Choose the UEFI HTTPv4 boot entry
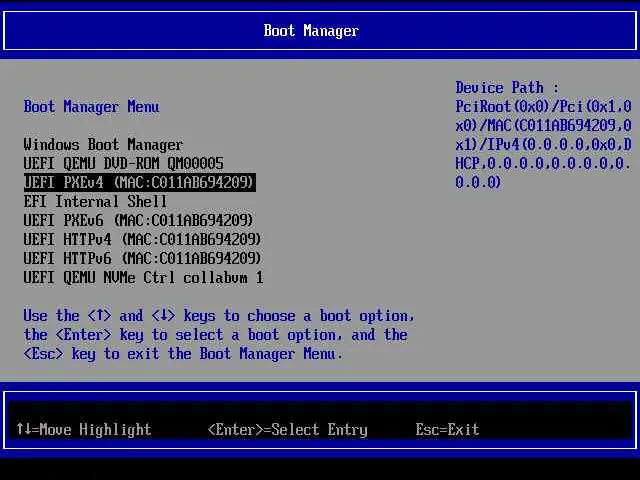 pos(142,240)
